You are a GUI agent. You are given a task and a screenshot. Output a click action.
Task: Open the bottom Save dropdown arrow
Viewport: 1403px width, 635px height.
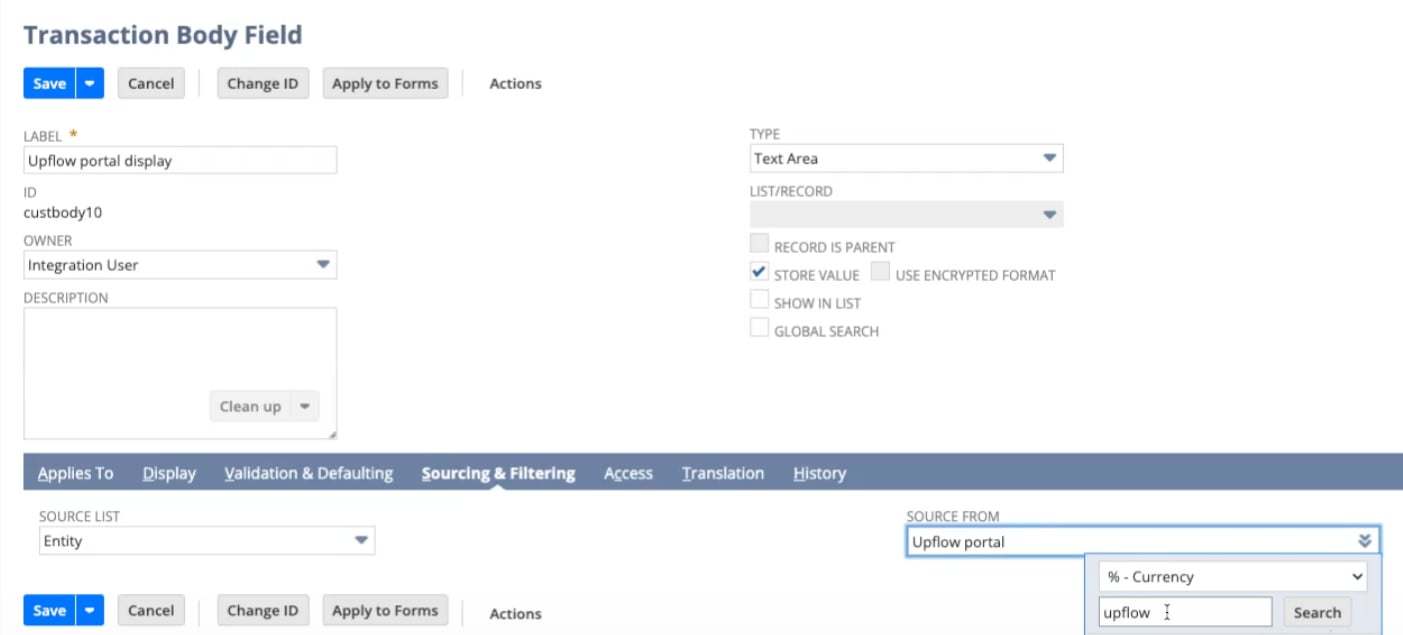point(90,610)
